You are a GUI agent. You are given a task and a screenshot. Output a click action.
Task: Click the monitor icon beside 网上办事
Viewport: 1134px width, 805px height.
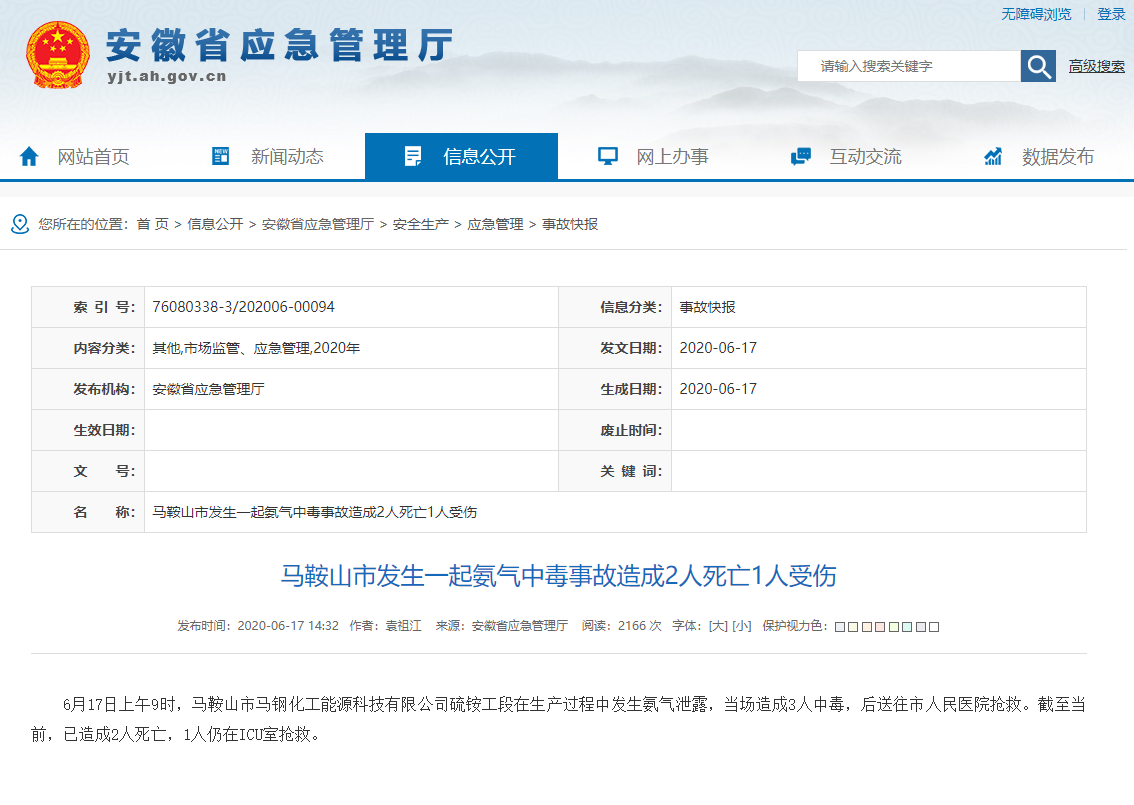click(607, 156)
